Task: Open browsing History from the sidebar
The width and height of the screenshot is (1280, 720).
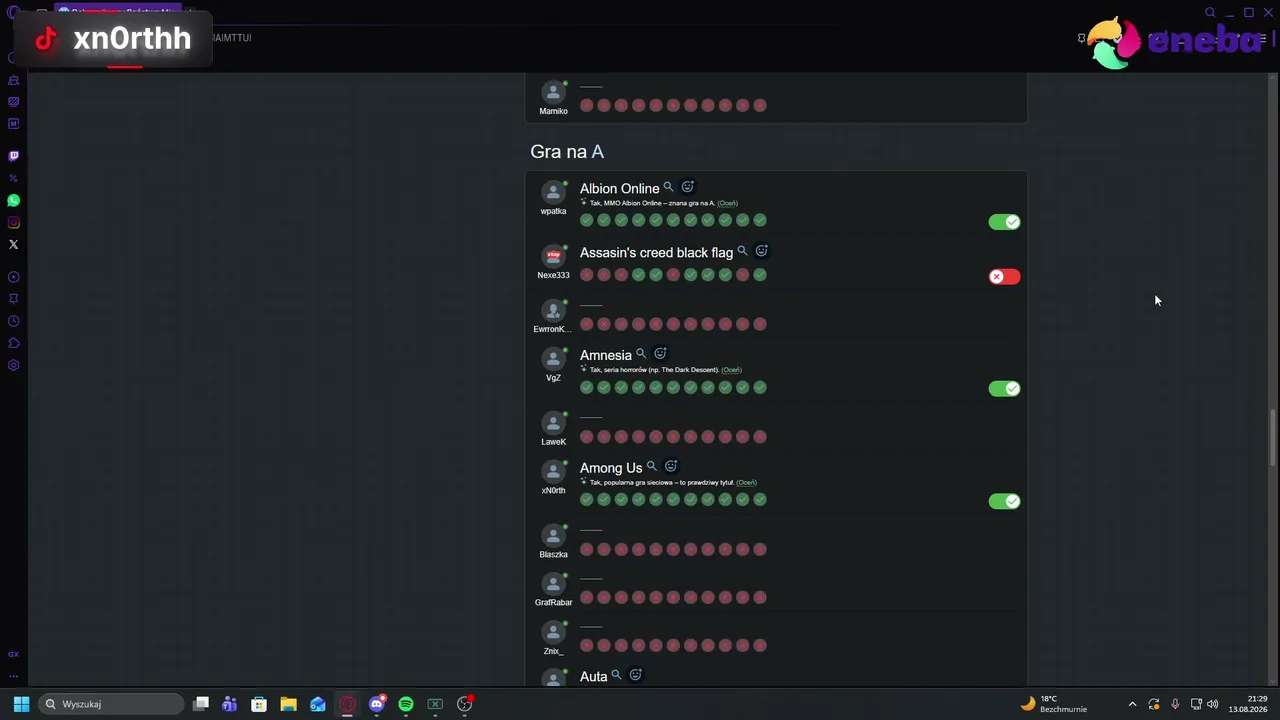Action: [x=14, y=321]
